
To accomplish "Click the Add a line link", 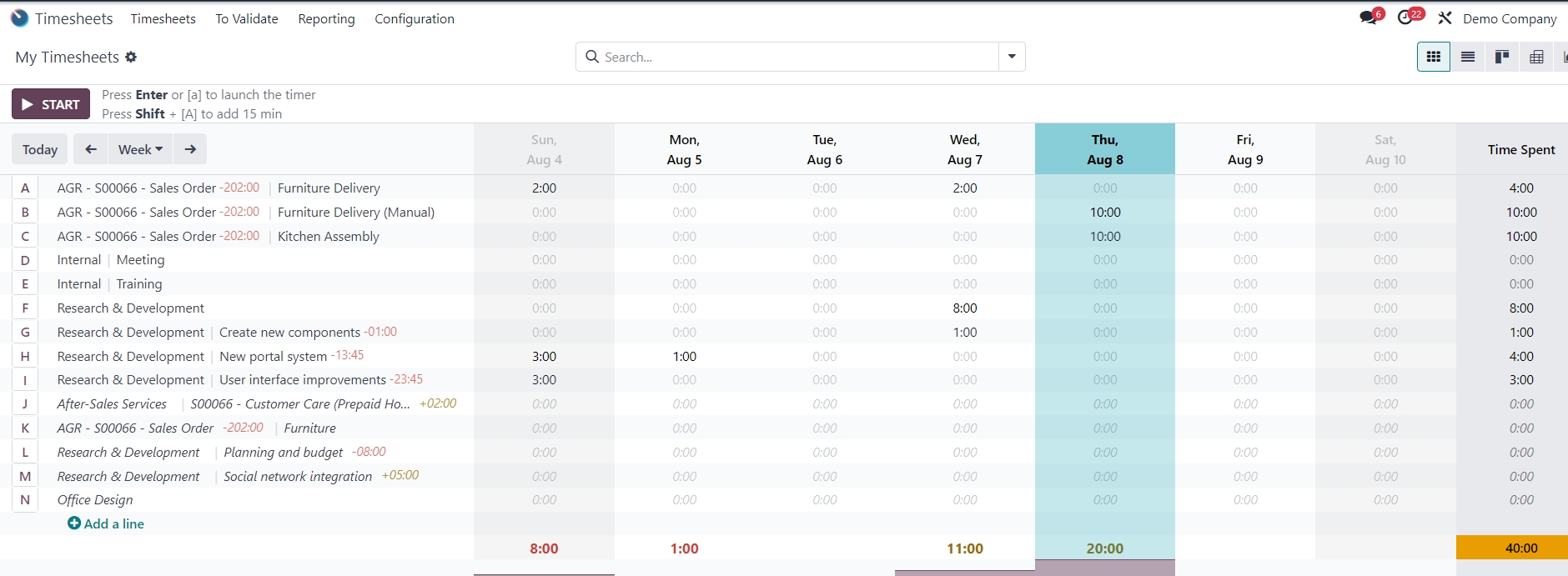I will pos(106,523).
